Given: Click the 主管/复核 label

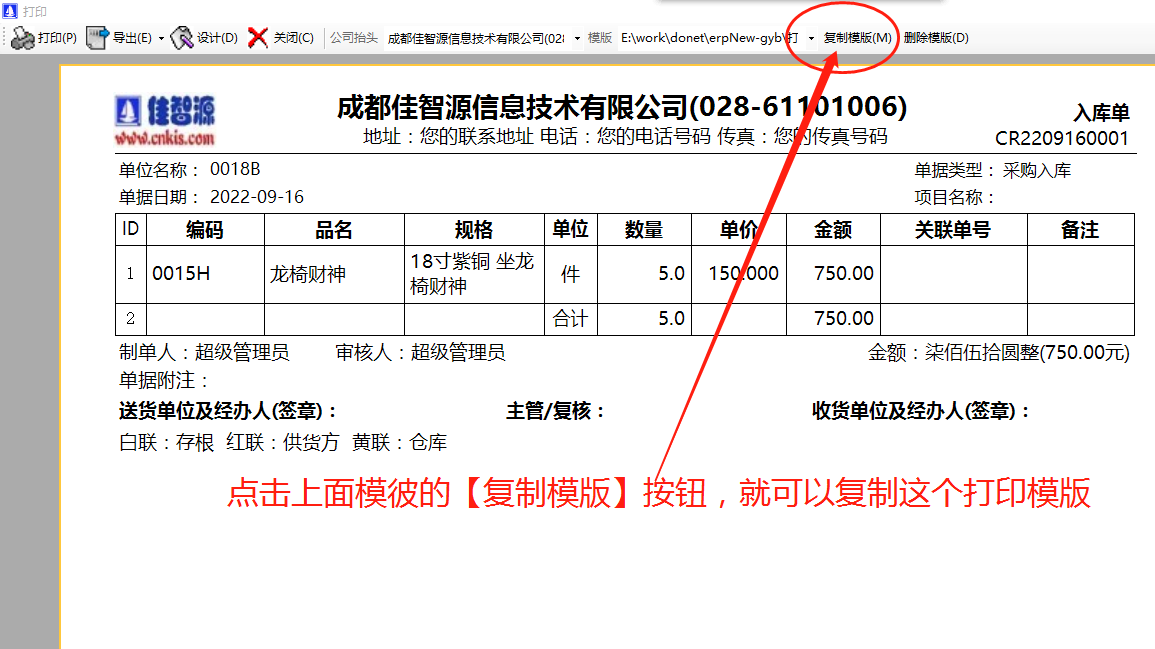Looking at the screenshot, I should [x=555, y=410].
